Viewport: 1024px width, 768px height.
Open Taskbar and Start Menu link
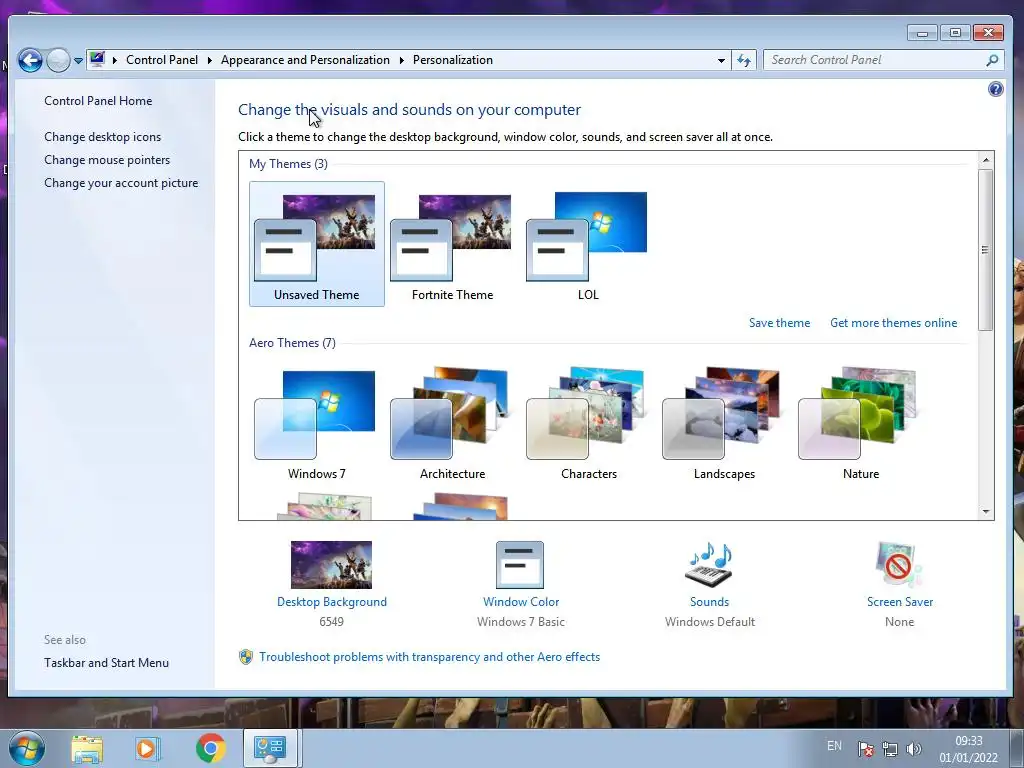tap(106, 663)
